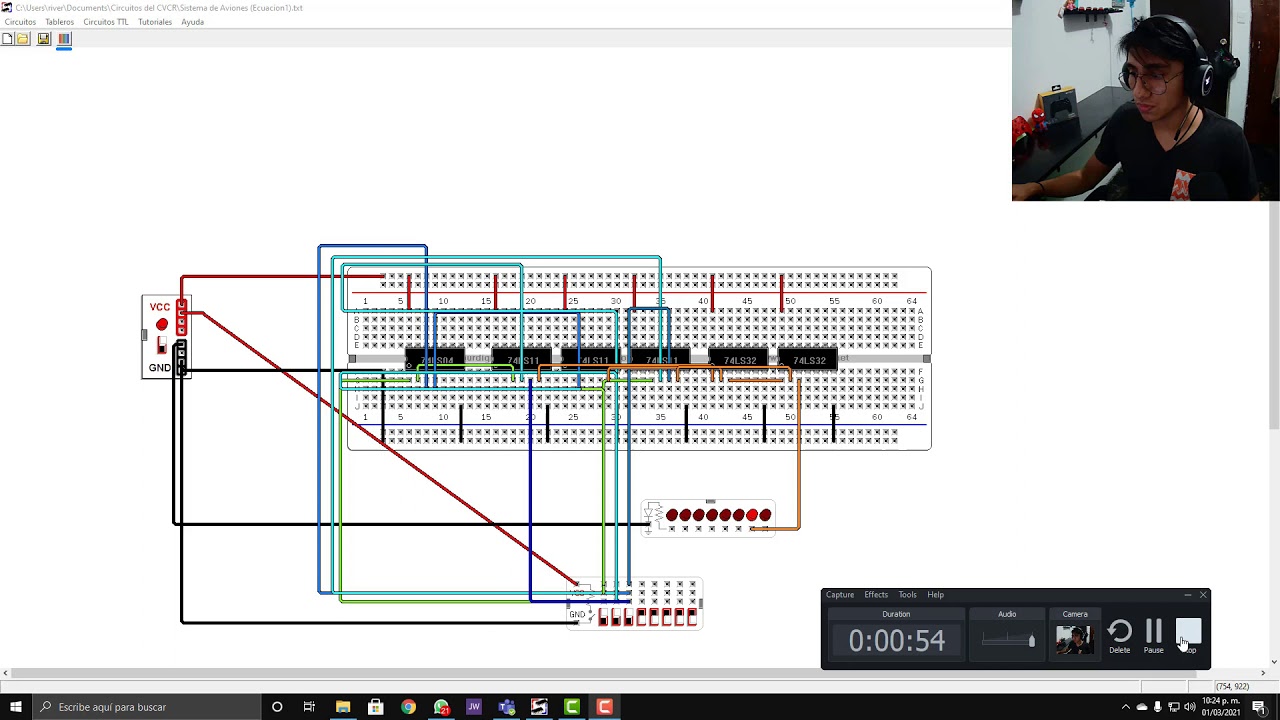Open Microsoft Store from the taskbar
1280x720 pixels.
click(376, 707)
